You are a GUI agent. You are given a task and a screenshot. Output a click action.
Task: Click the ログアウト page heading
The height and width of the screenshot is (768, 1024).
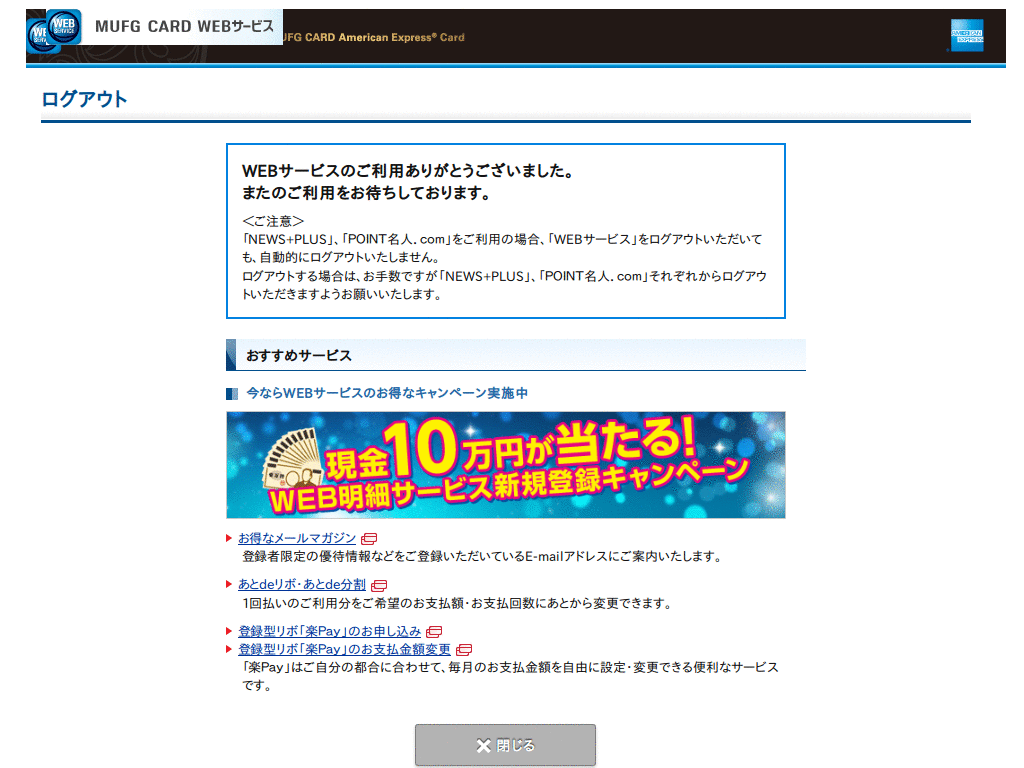(x=84, y=99)
